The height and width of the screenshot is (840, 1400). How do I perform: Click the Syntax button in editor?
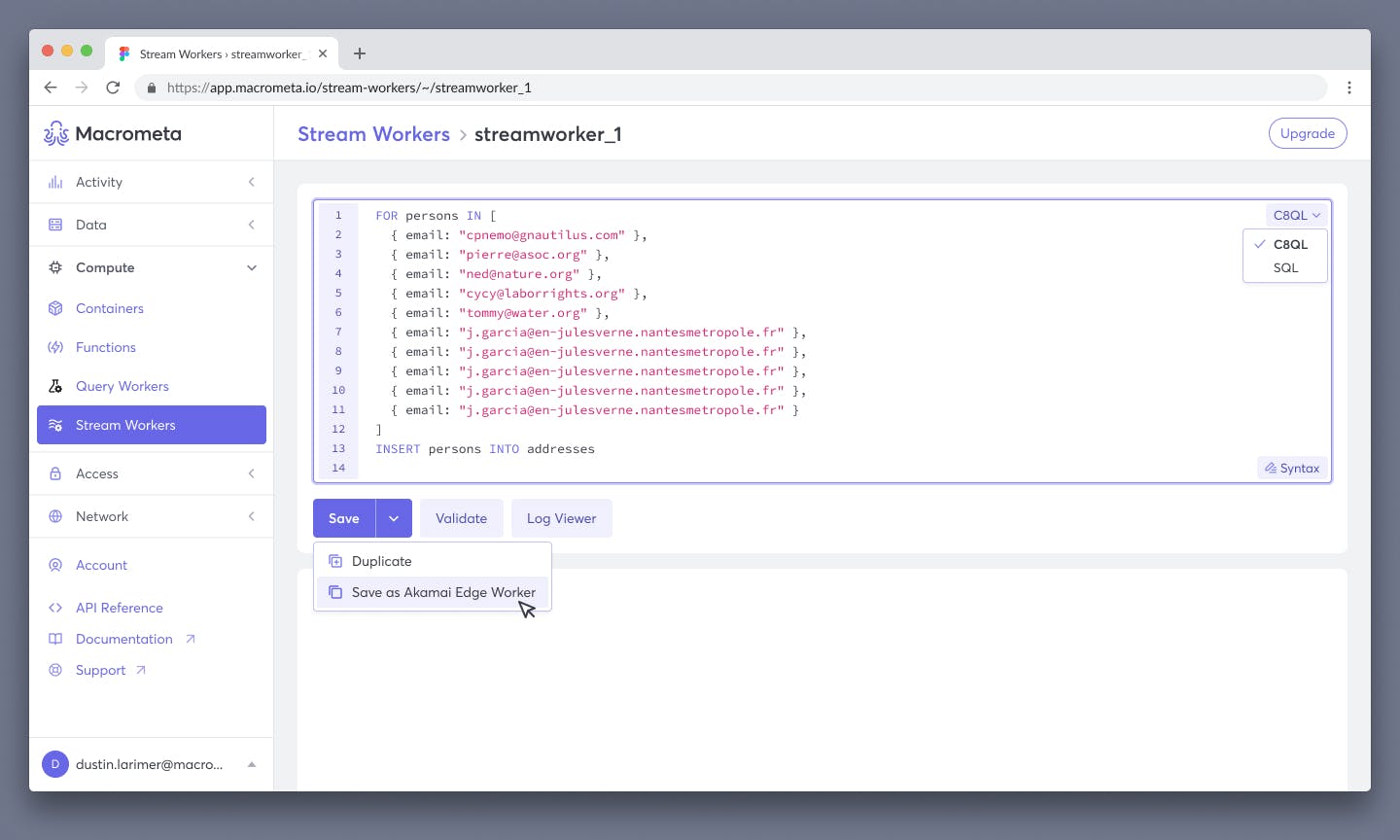pos(1292,468)
